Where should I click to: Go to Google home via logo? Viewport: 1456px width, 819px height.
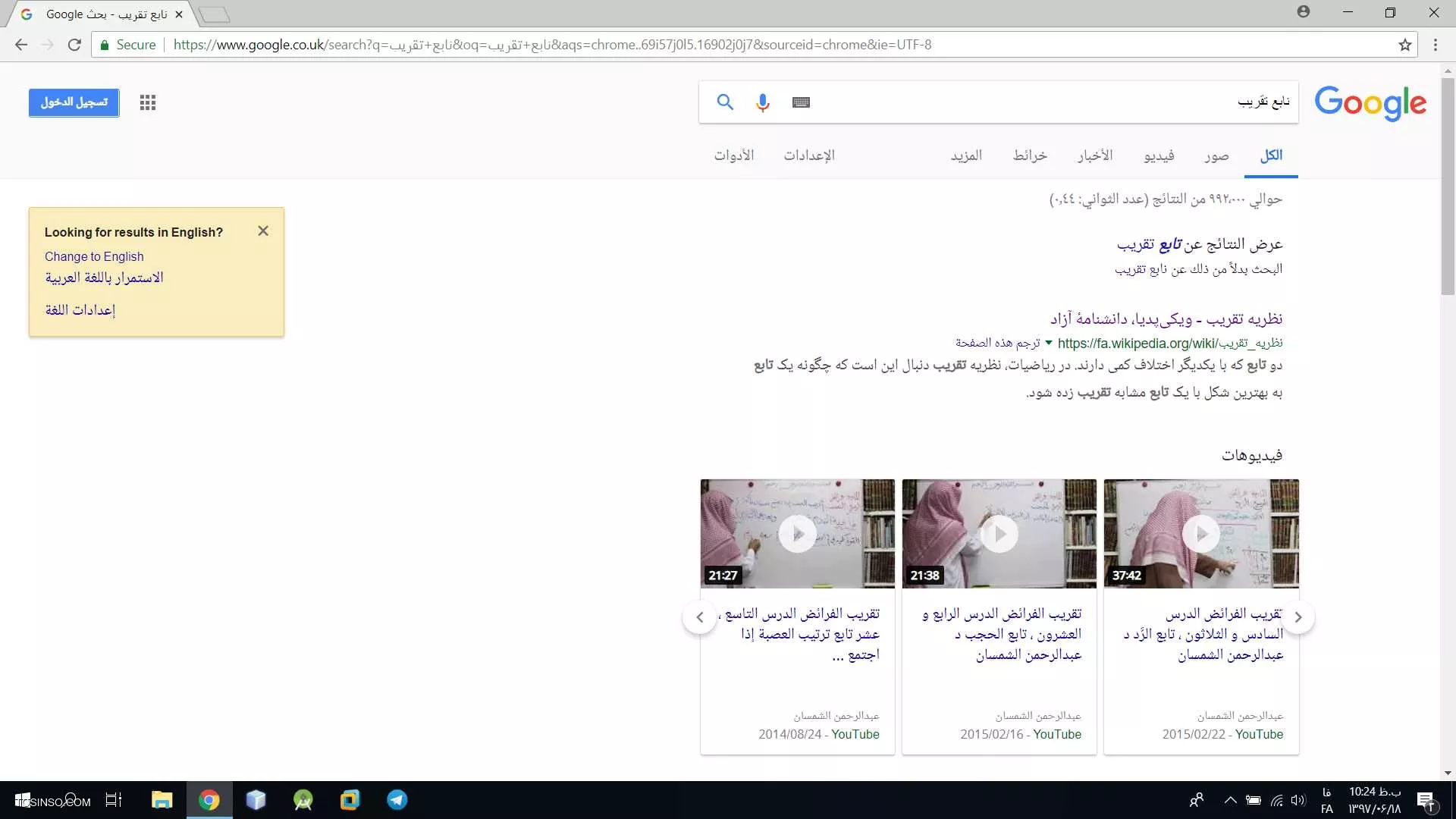(x=1370, y=103)
